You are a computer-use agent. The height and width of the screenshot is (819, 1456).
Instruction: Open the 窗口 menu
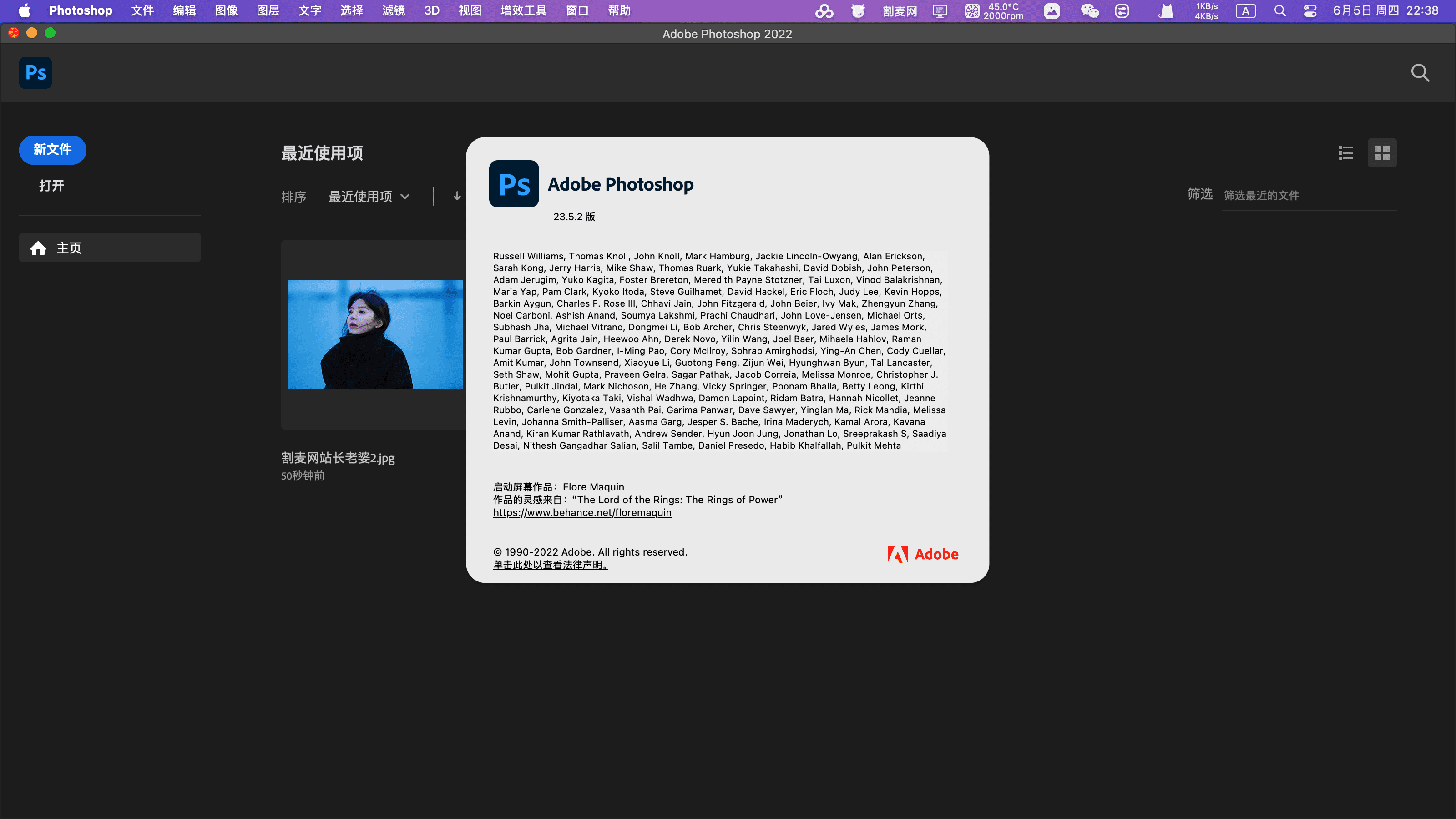pyautogui.click(x=577, y=11)
